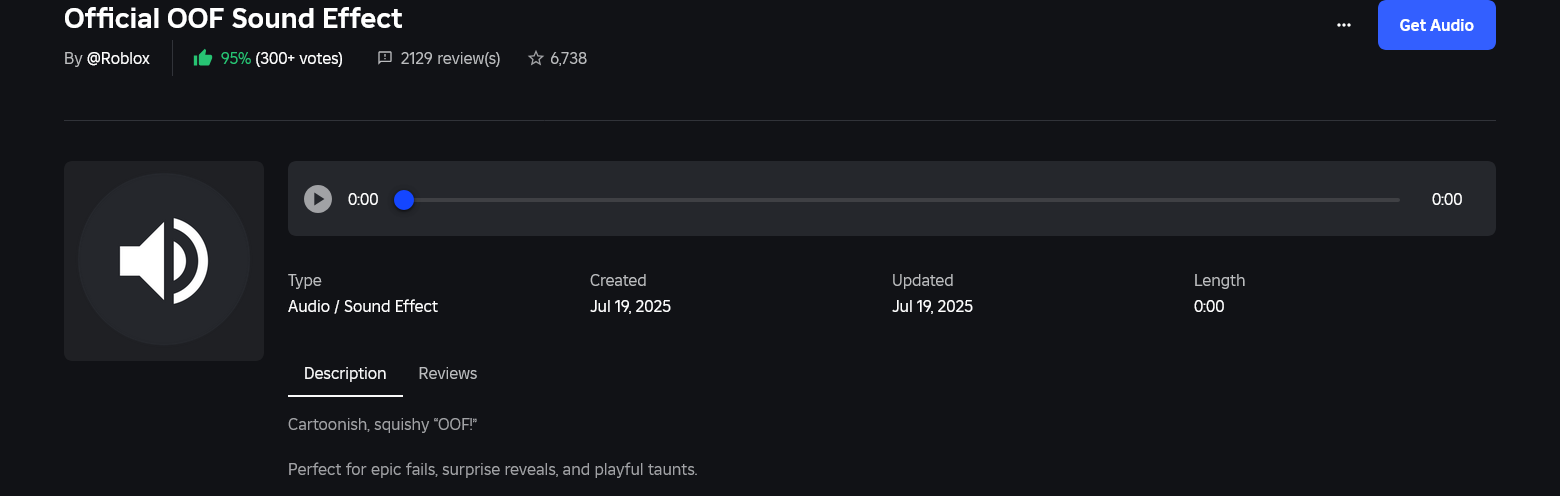Click the 2129 review(s) count
This screenshot has height=496, width=1560.
[x=450, y=58]
